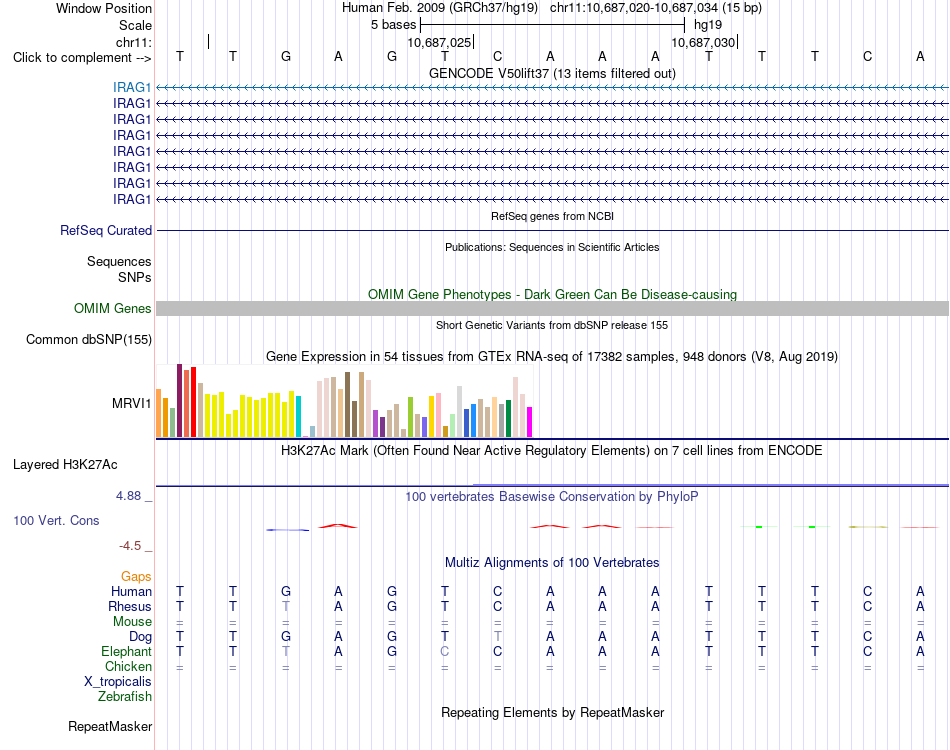Viewport: 950px width, 750px height.
Task: Click the Zebrafish species row label
Action: (x=125, y=697)
